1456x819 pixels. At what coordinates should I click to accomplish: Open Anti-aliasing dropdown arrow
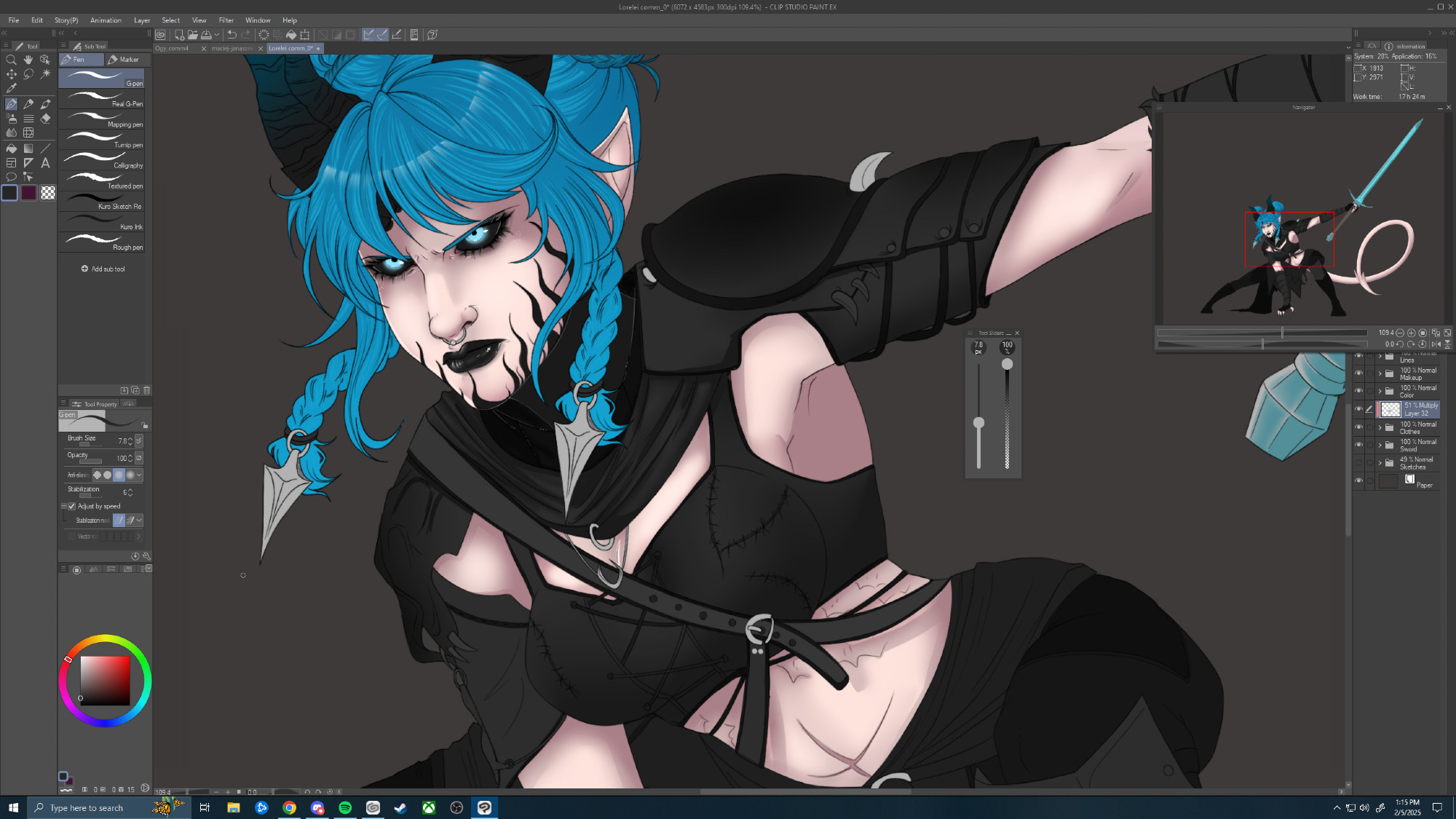[x=139, y=475]
